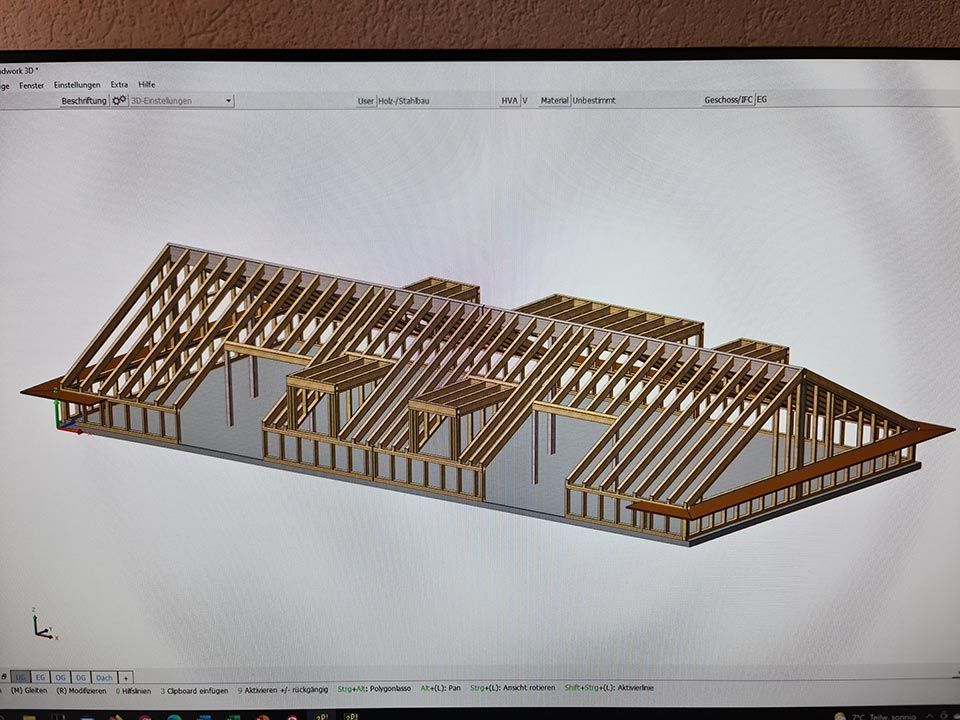Select the UG storey tab
960x720 pixels.
click(x=21, y=676)
